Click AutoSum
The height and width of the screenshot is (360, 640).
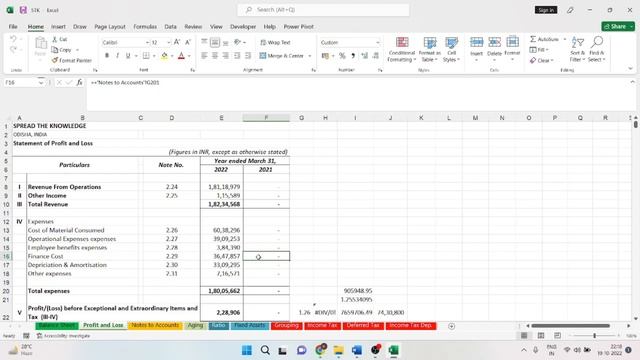coord(544,39)
